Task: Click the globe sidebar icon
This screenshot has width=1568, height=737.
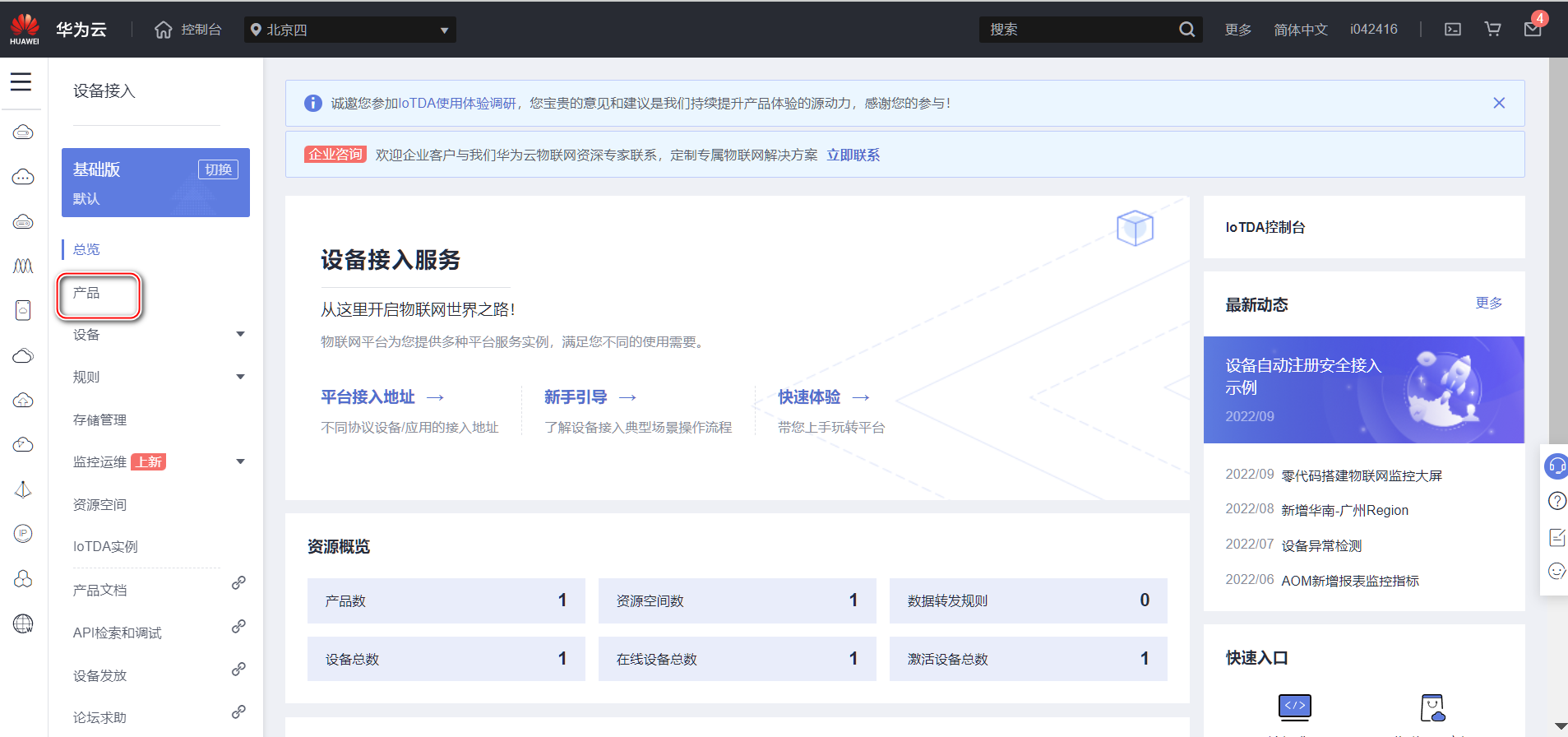Action: pyautogui.click(x=23, y=623)
